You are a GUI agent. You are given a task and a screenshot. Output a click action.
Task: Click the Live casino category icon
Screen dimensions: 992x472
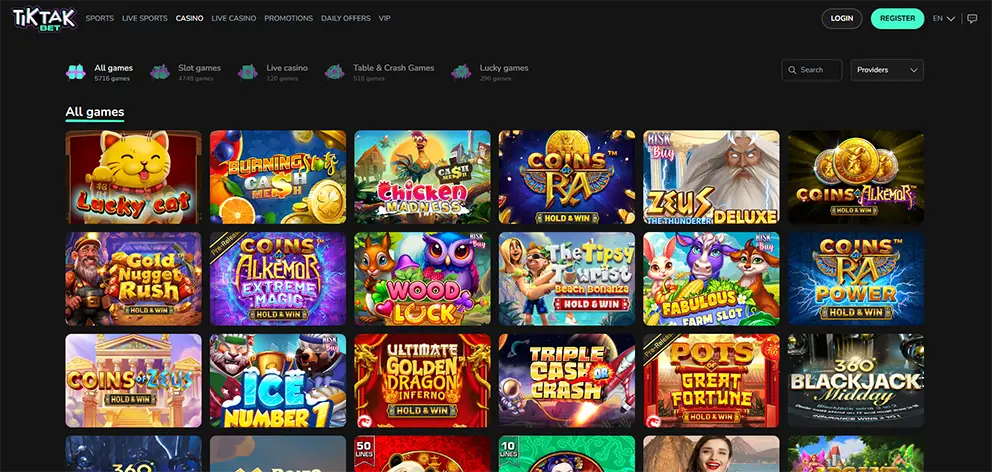tap(247, 72)
